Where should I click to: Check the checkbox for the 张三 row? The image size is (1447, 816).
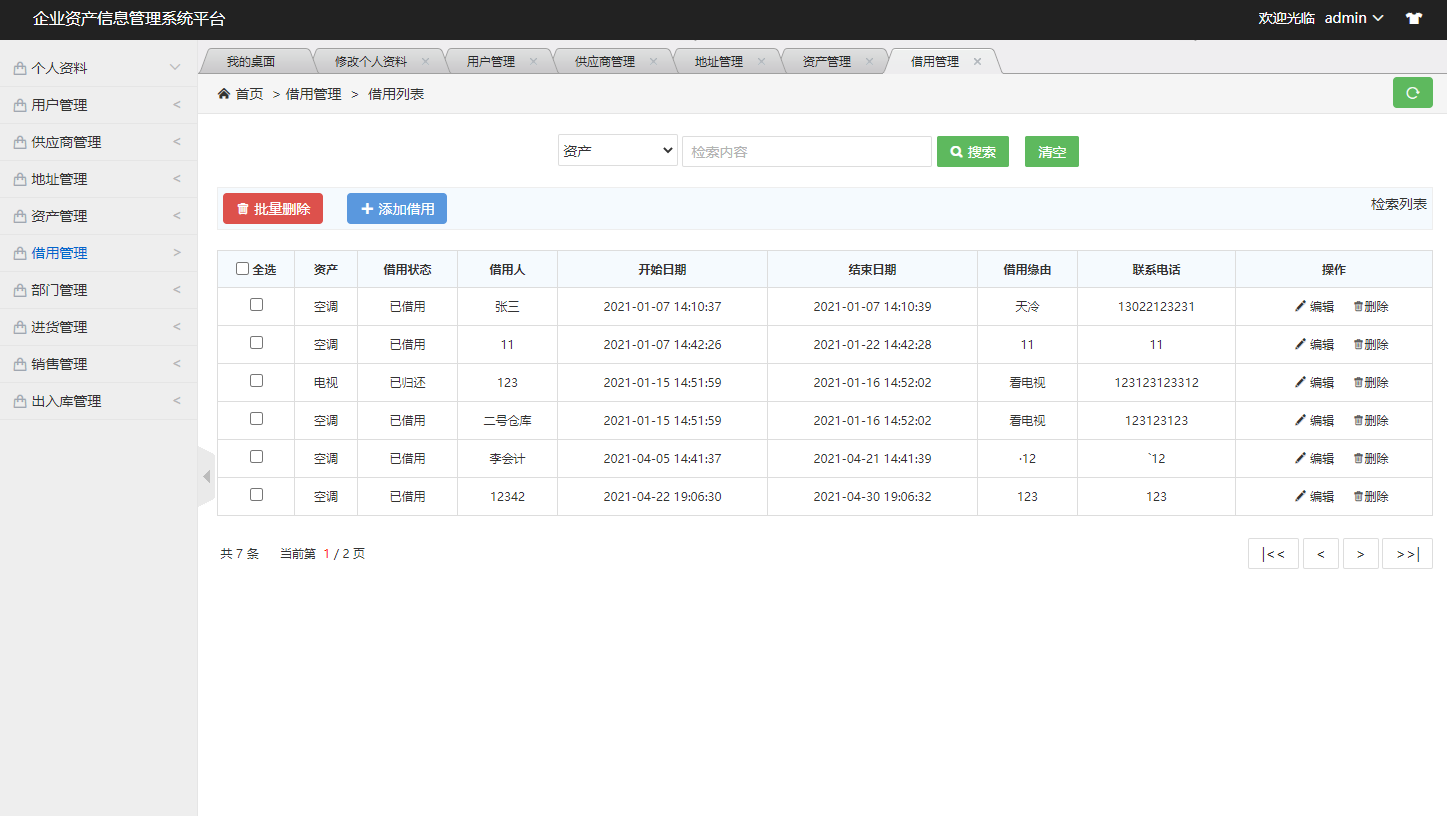255,306
